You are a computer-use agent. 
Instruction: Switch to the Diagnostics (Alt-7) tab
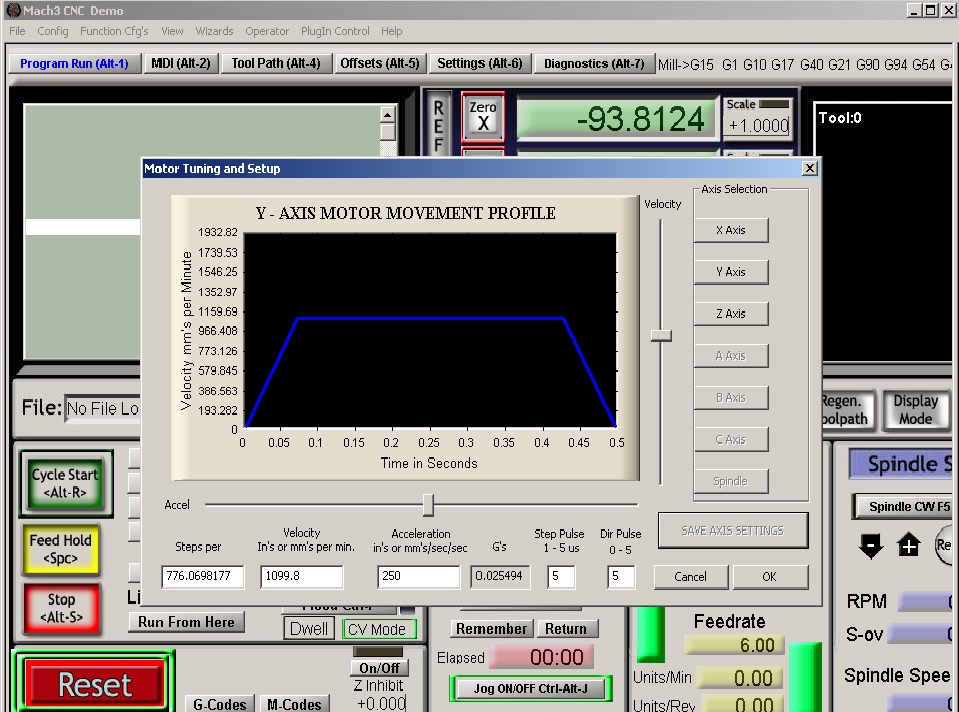594,63
